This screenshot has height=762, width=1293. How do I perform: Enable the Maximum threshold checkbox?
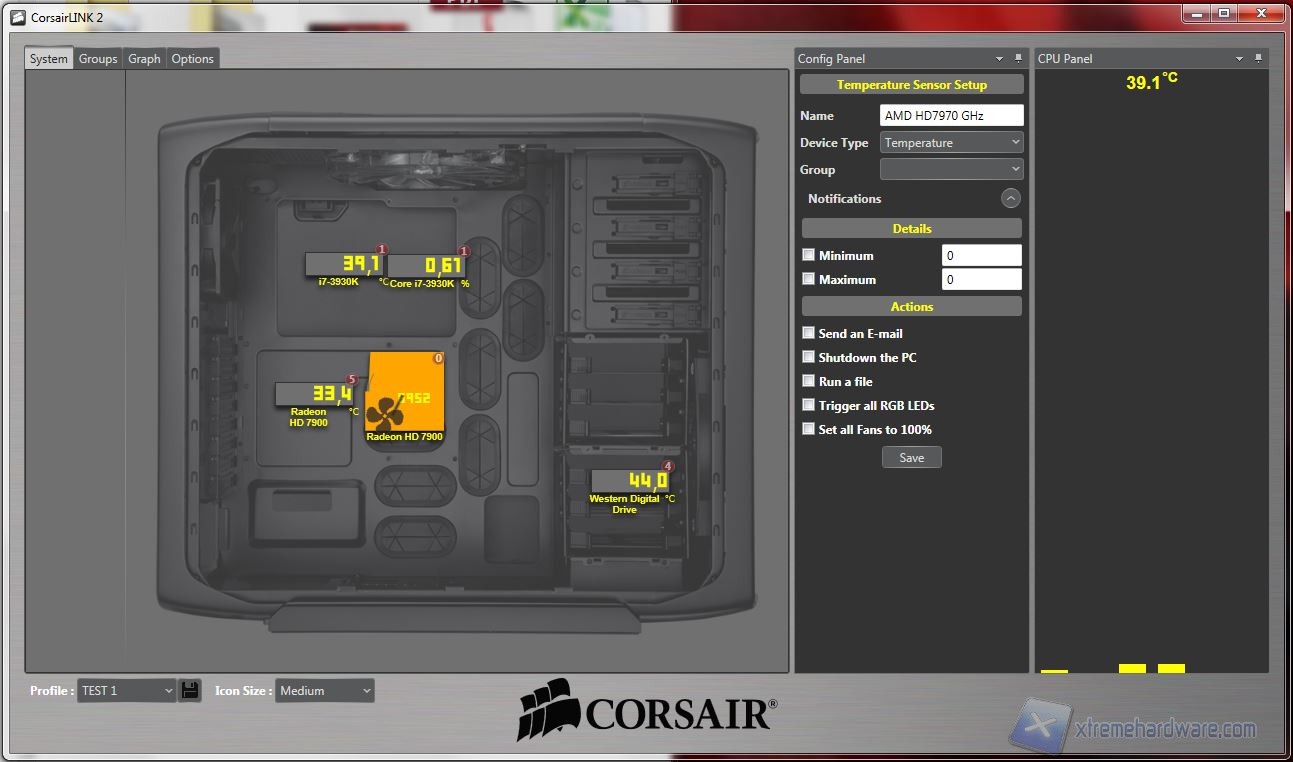tap(808, 279)
